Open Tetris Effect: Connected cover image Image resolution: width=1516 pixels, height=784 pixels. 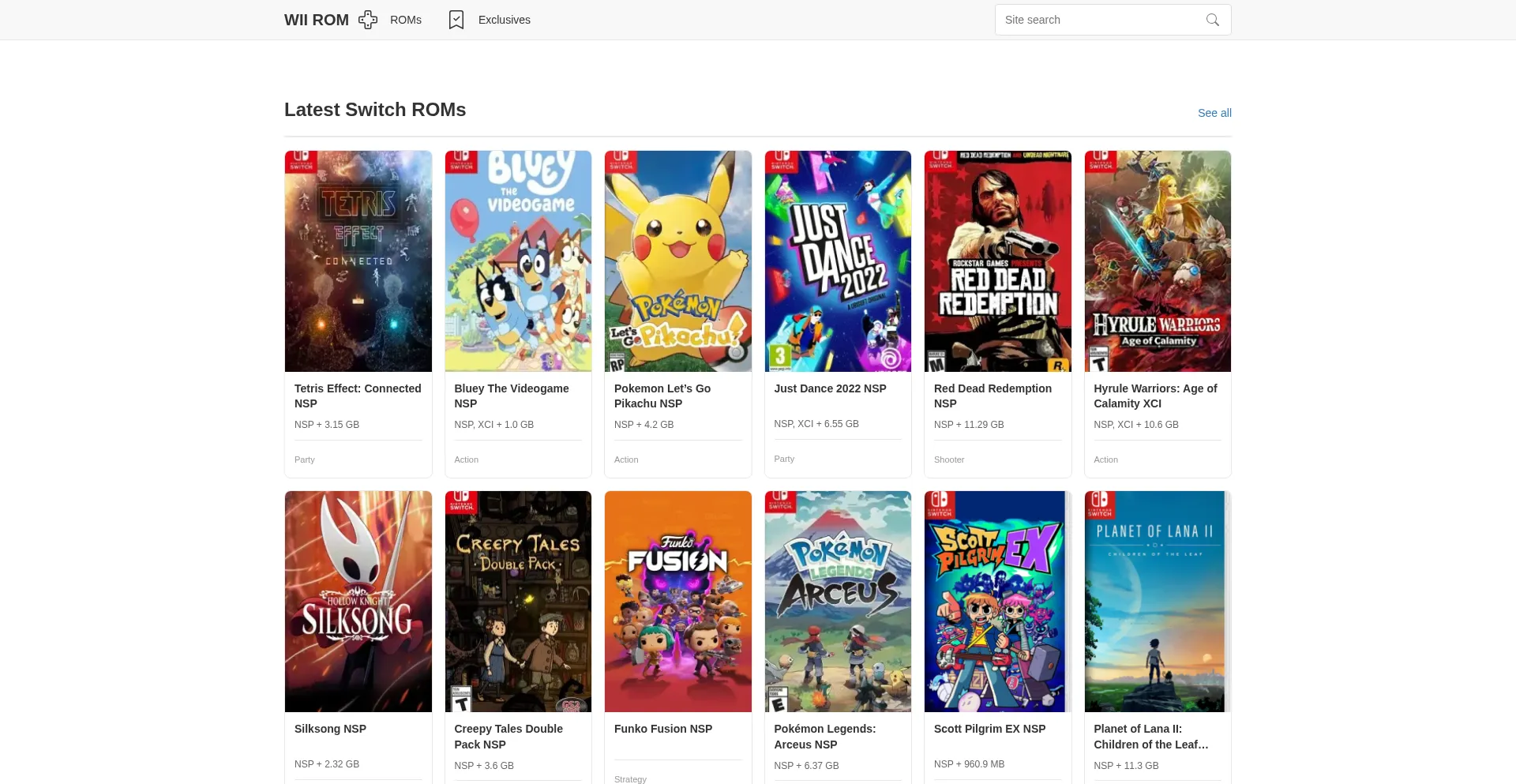[358, 261]
